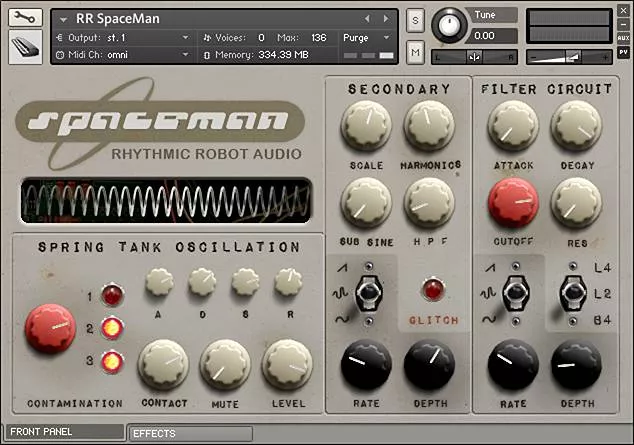This screenshot has width=634, height=445.
Task: Click the level meter display
Action: 569,26
